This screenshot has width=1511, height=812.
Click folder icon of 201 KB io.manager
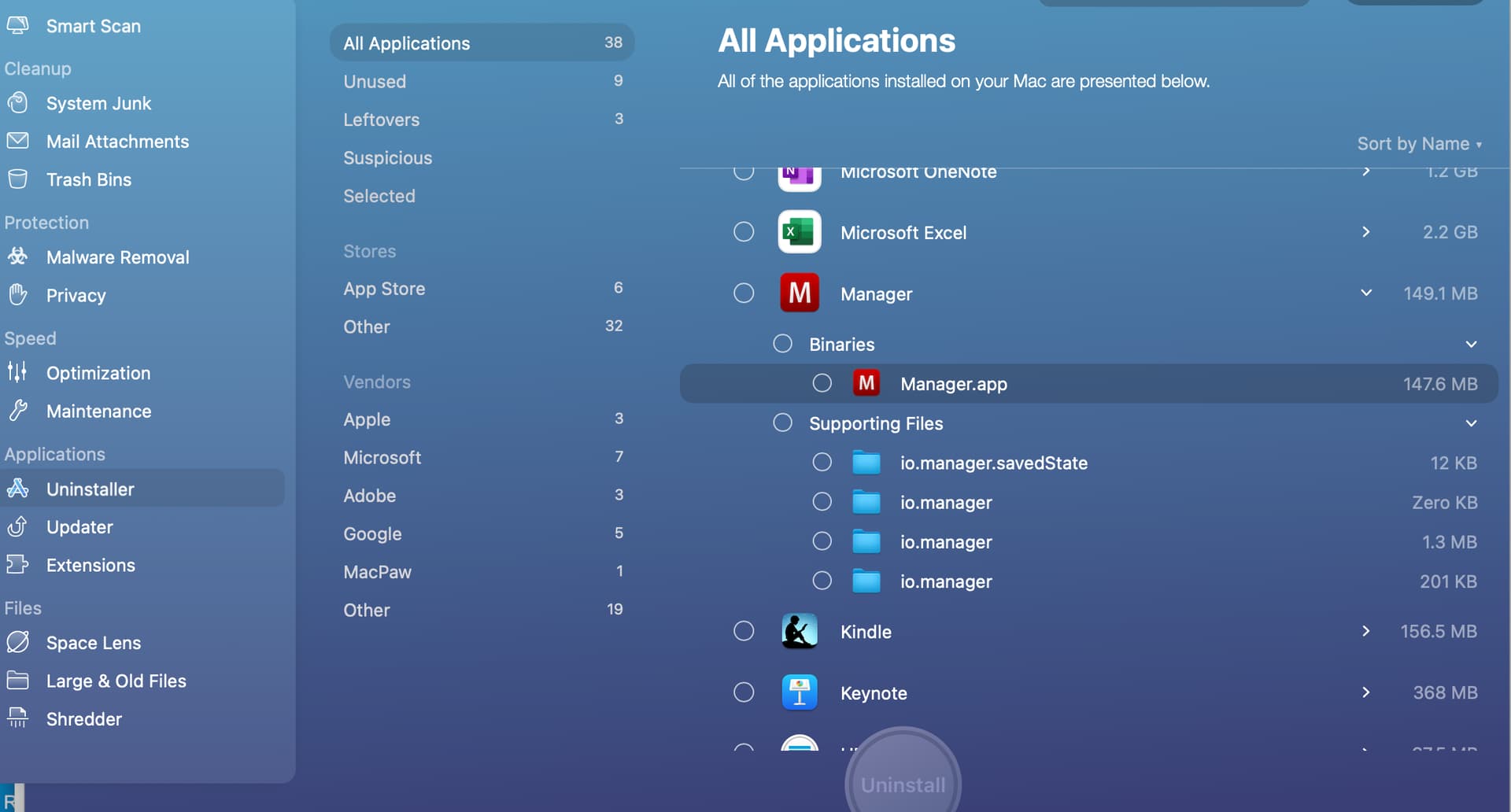[x=866, y=581]
